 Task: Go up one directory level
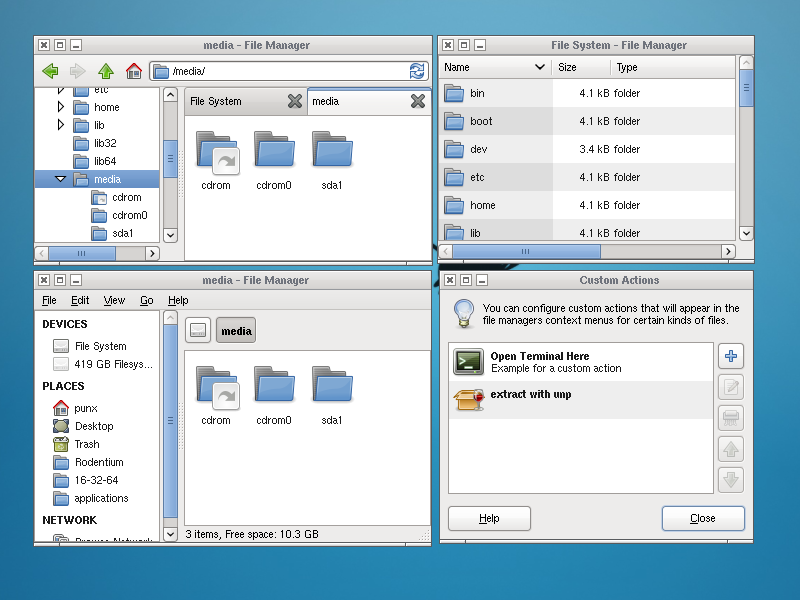(x=105, y=71)
